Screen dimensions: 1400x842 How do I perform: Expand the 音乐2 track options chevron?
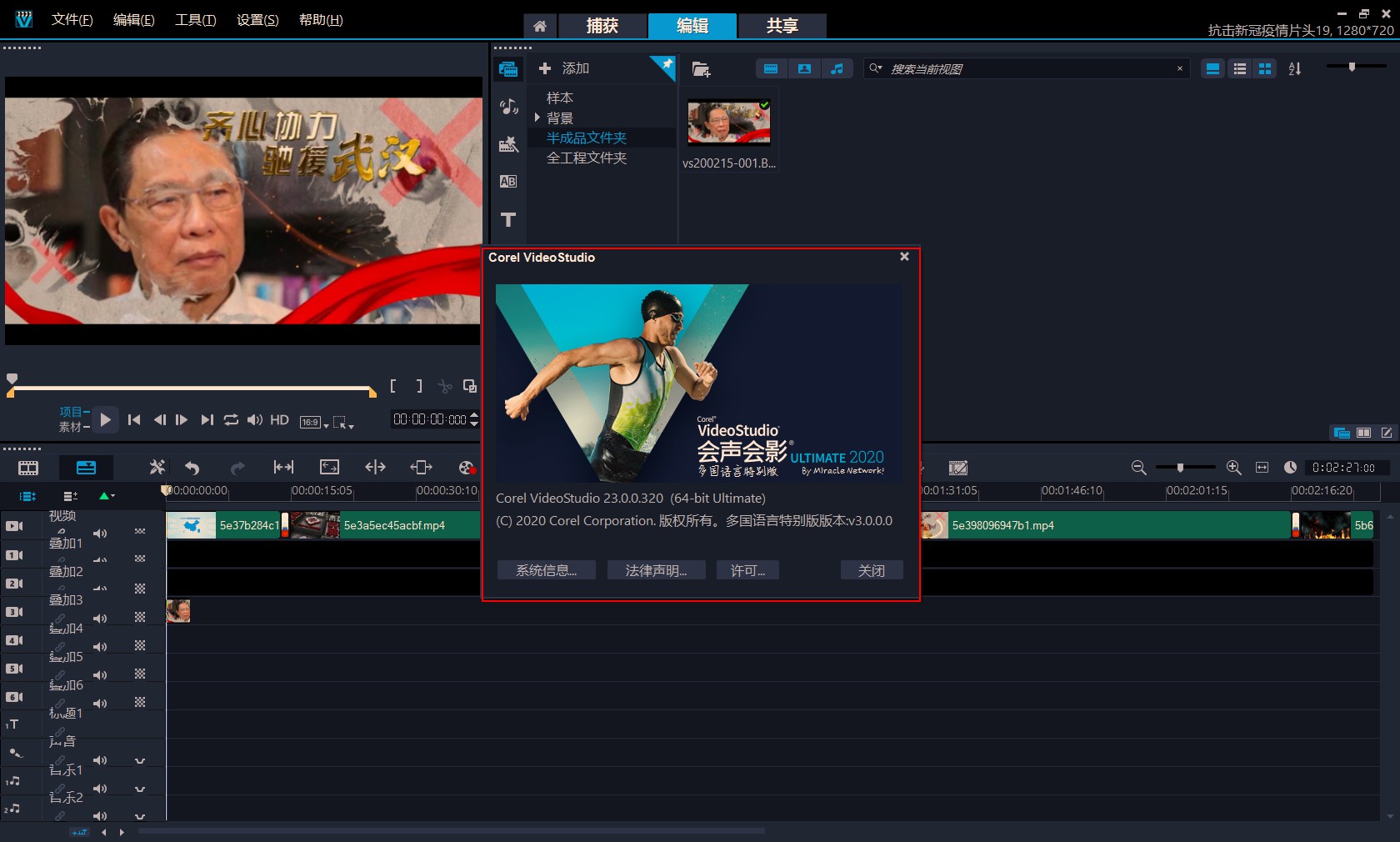coord(140,817)
